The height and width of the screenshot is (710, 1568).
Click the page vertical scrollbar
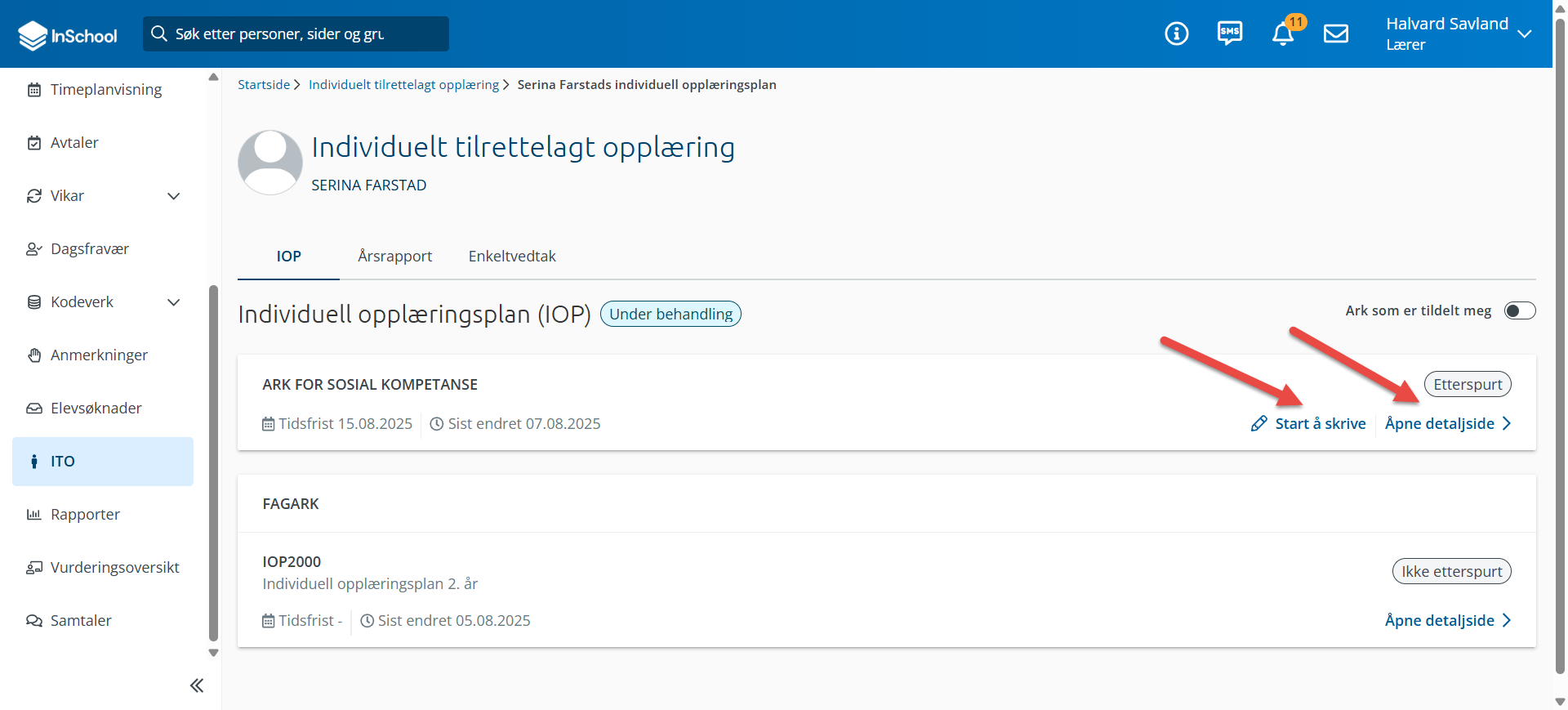pyautogui.click(x=1560, y=346)
